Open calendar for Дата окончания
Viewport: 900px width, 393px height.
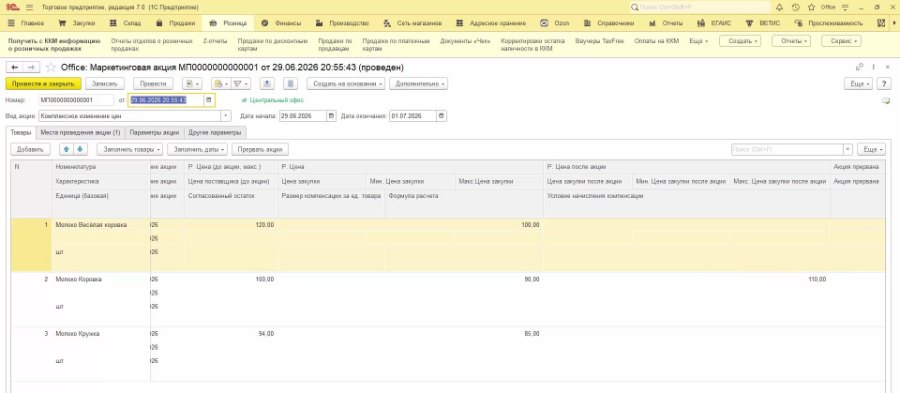coord(441,116)
